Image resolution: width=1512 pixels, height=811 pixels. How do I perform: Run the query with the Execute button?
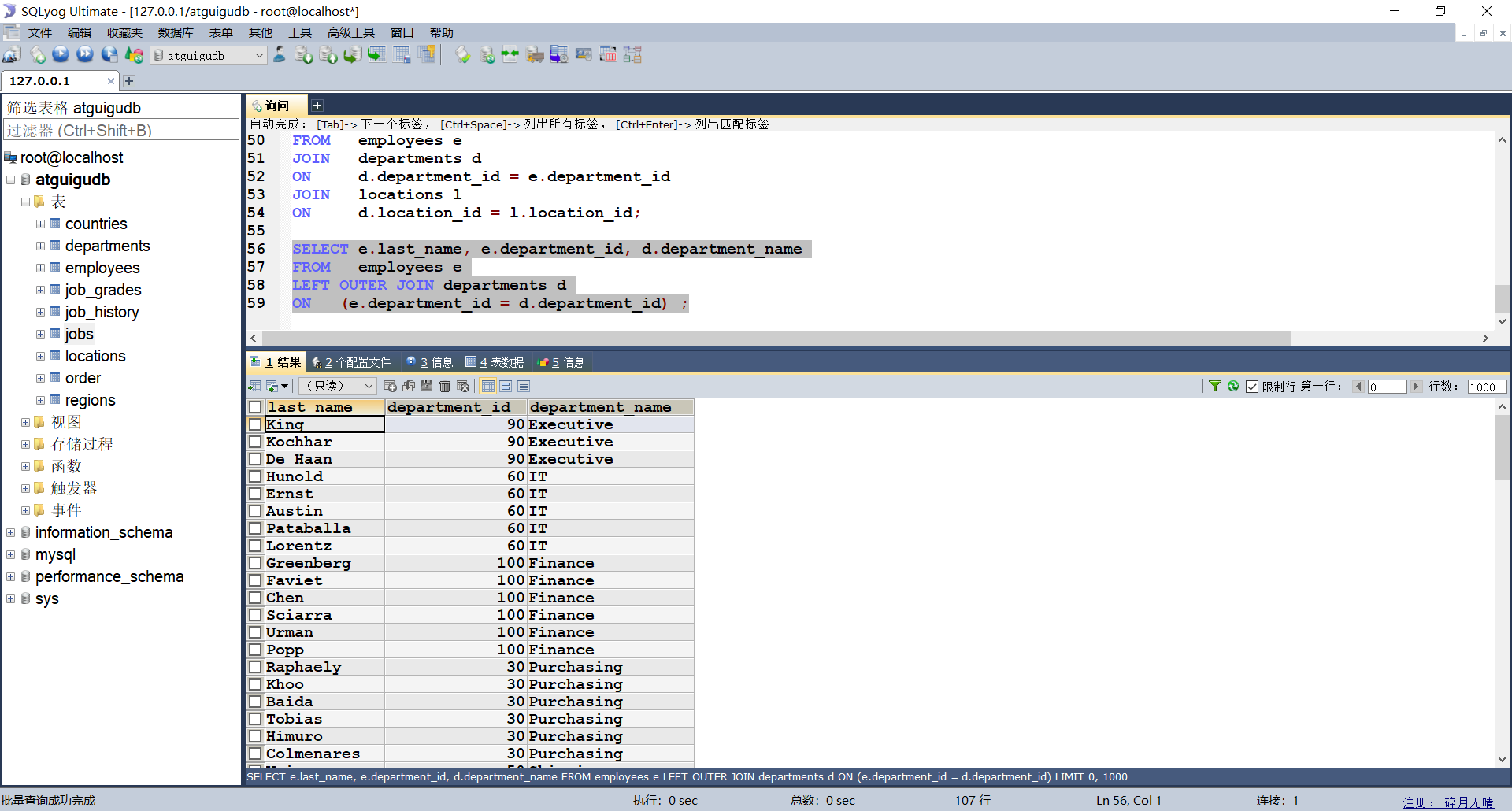coord(61,55)
